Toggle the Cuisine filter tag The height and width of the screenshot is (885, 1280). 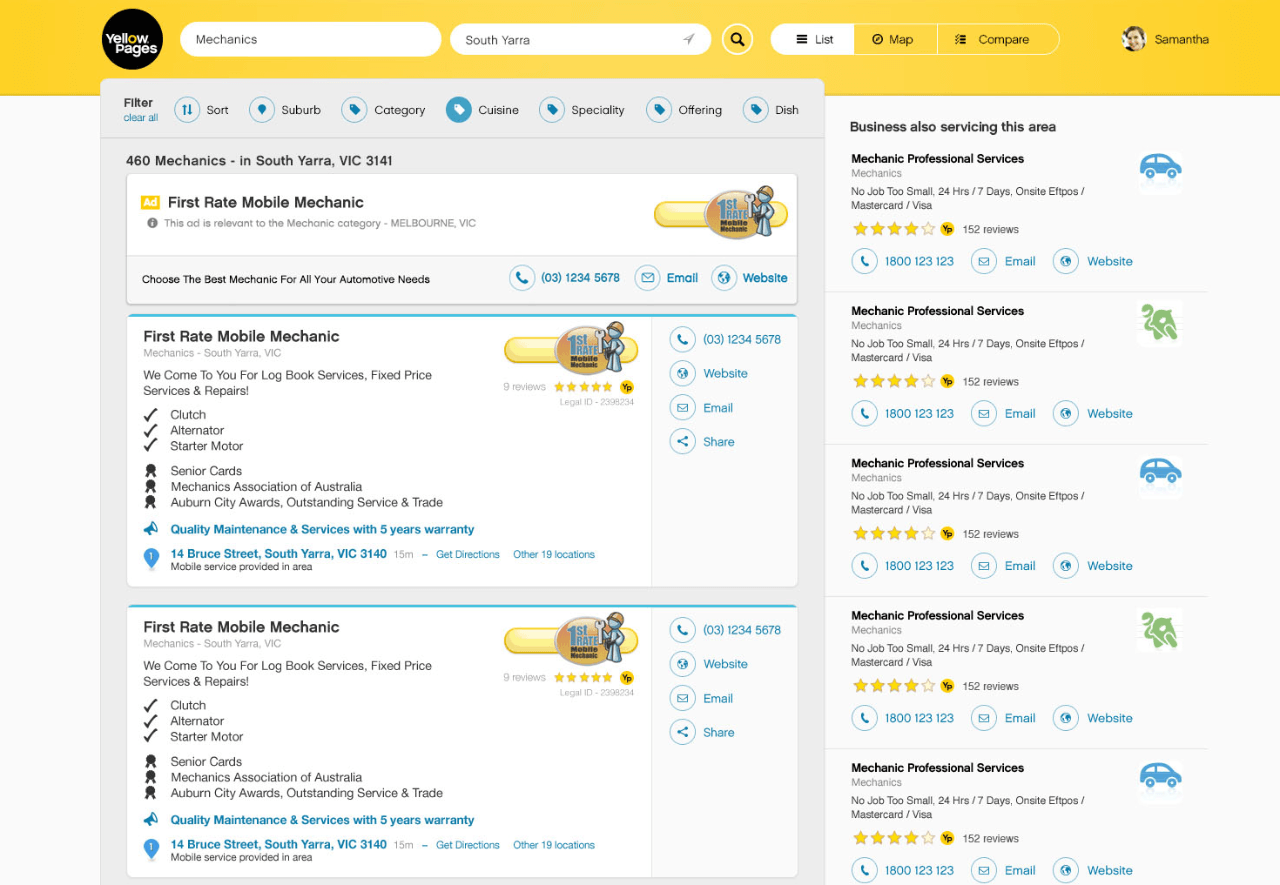coord(458,110)
